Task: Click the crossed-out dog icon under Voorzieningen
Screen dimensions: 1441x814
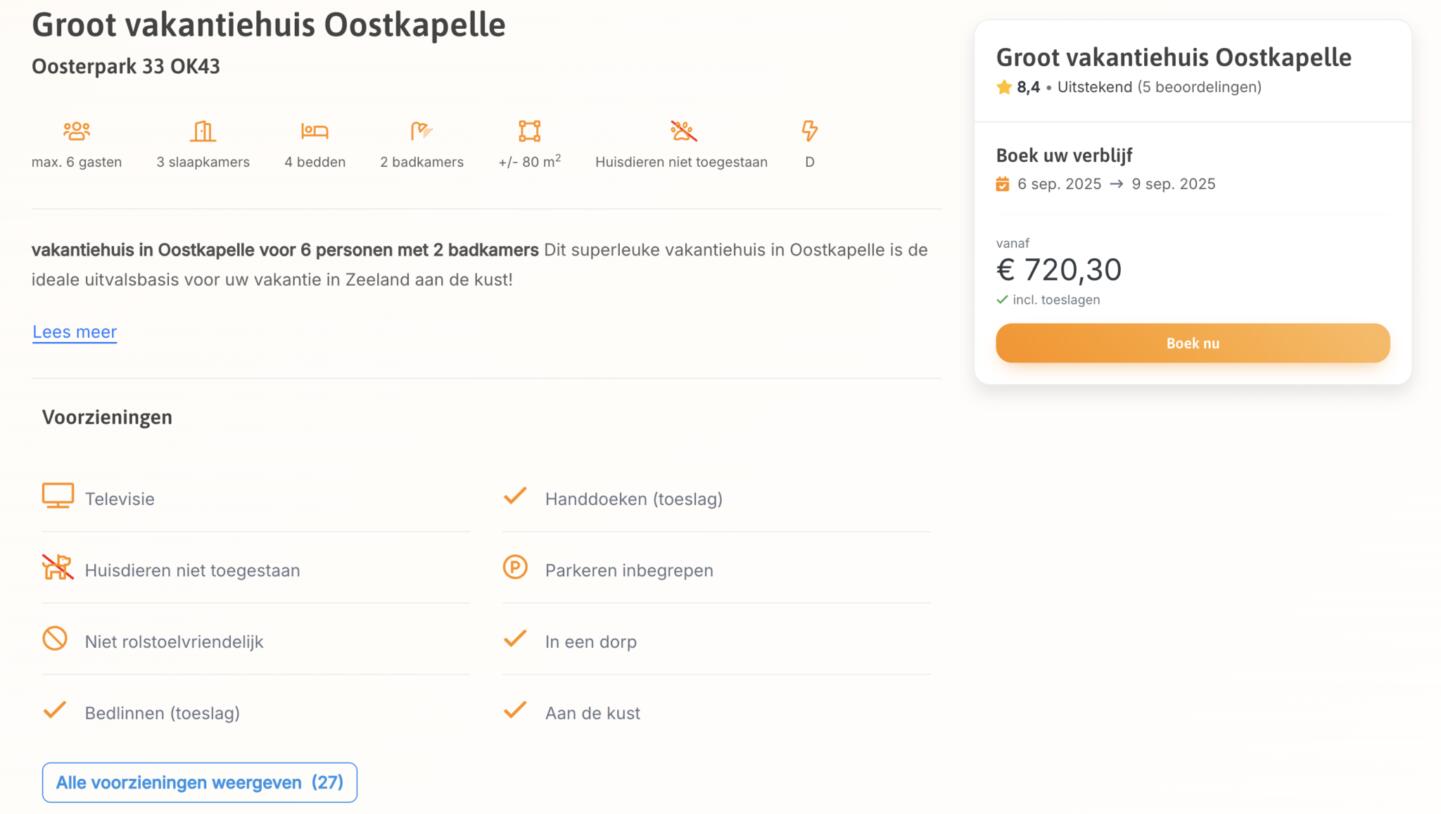Action: point(58,567)
